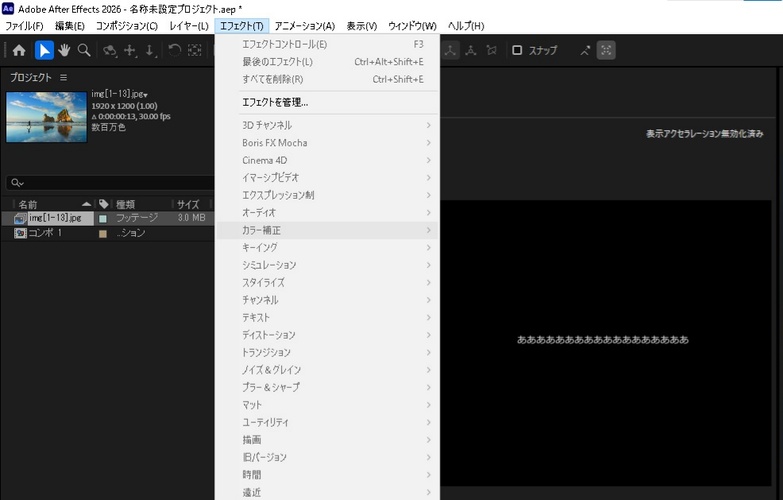Image resolution: width=783 pixels, height=500 pixels.
Task: Open the 表示(V) menu
Action: click(x=362, y=26)
